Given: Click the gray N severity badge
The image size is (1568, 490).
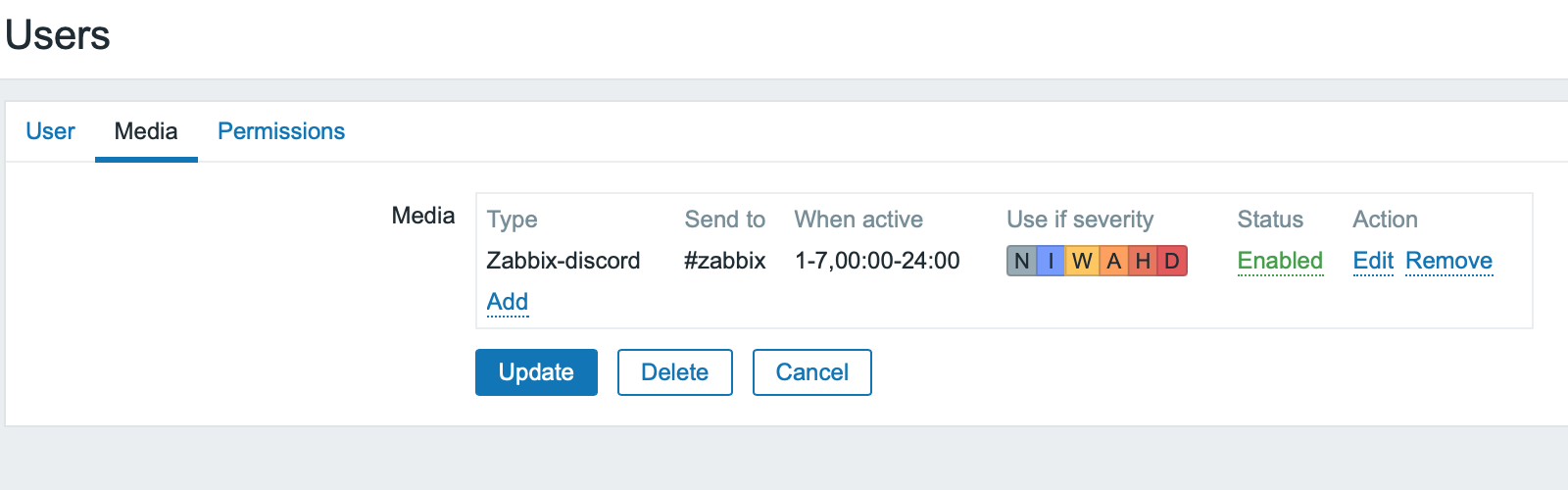Looking at the screenshot, I should click(x=1021, y=261).
